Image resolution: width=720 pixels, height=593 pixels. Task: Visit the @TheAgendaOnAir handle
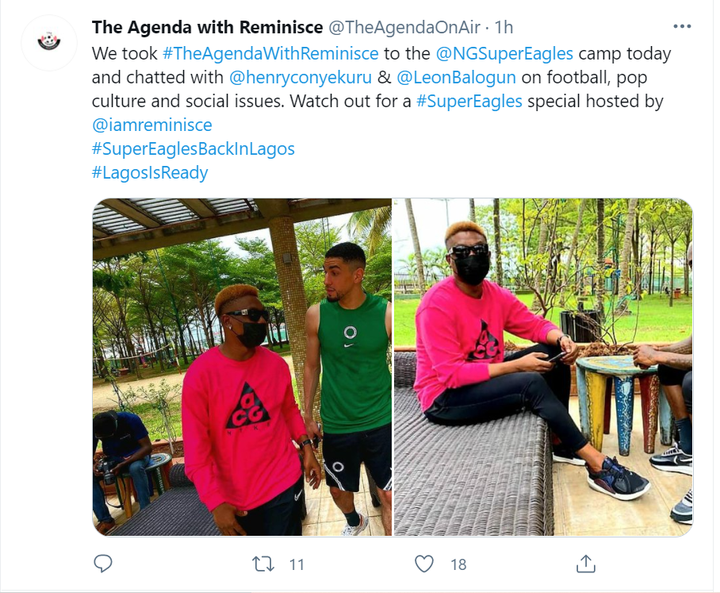tap(404, 28)
